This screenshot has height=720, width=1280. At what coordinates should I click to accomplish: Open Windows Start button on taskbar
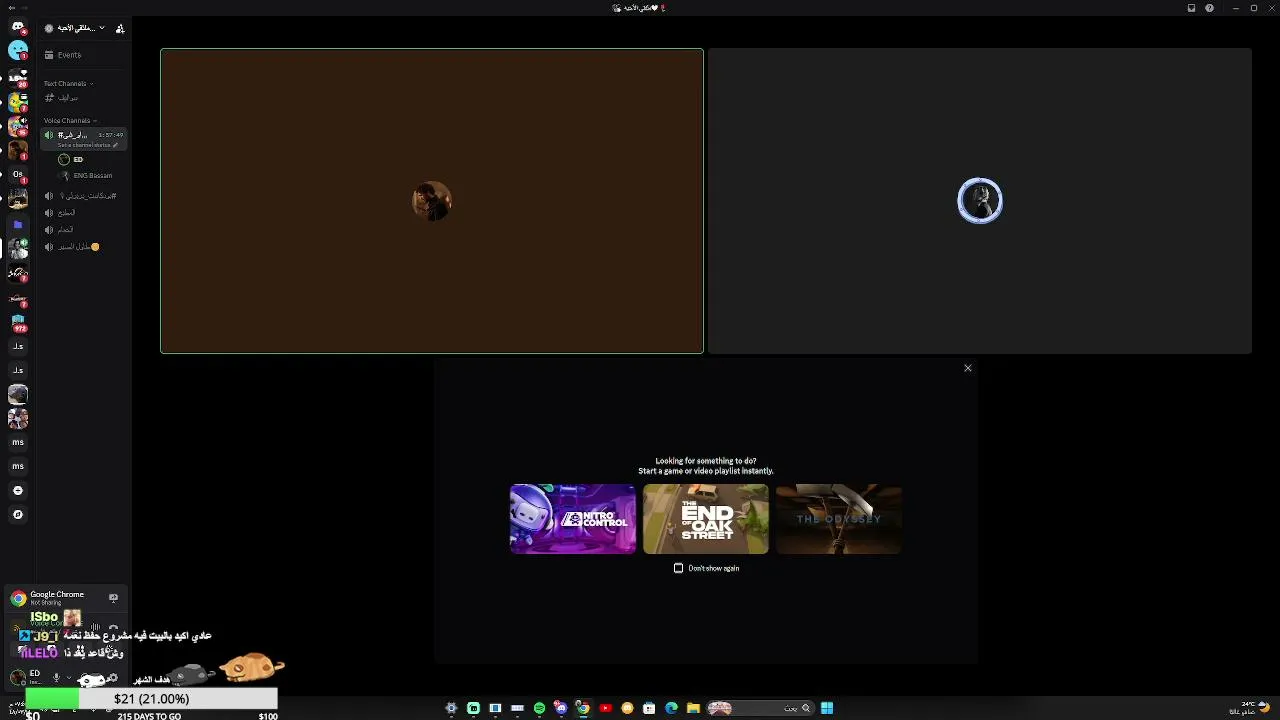point(827,708)
